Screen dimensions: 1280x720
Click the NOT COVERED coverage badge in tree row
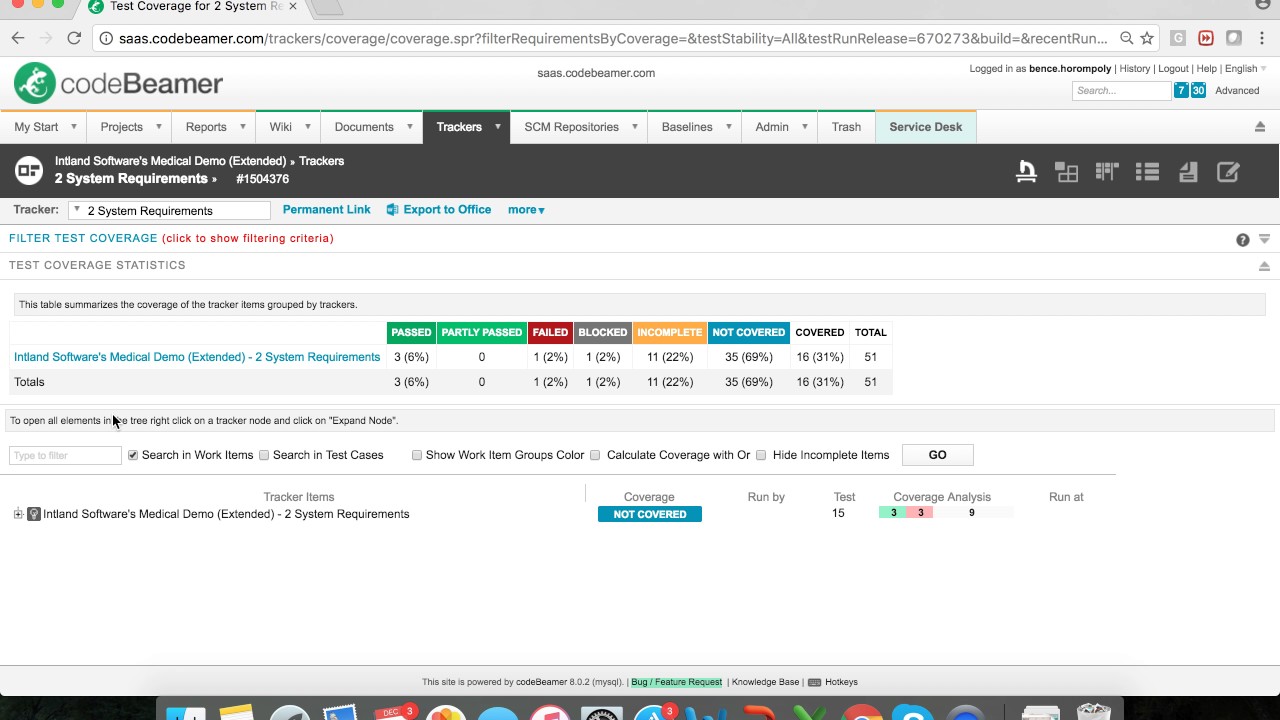tap(650, 514)
